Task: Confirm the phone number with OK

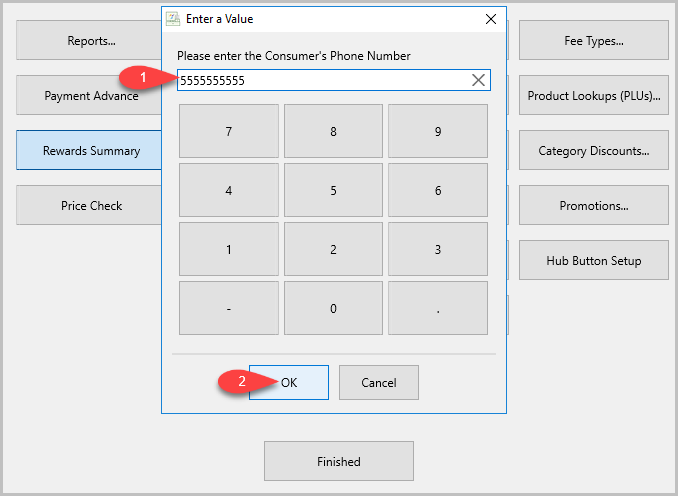Action: pos(289,383)
